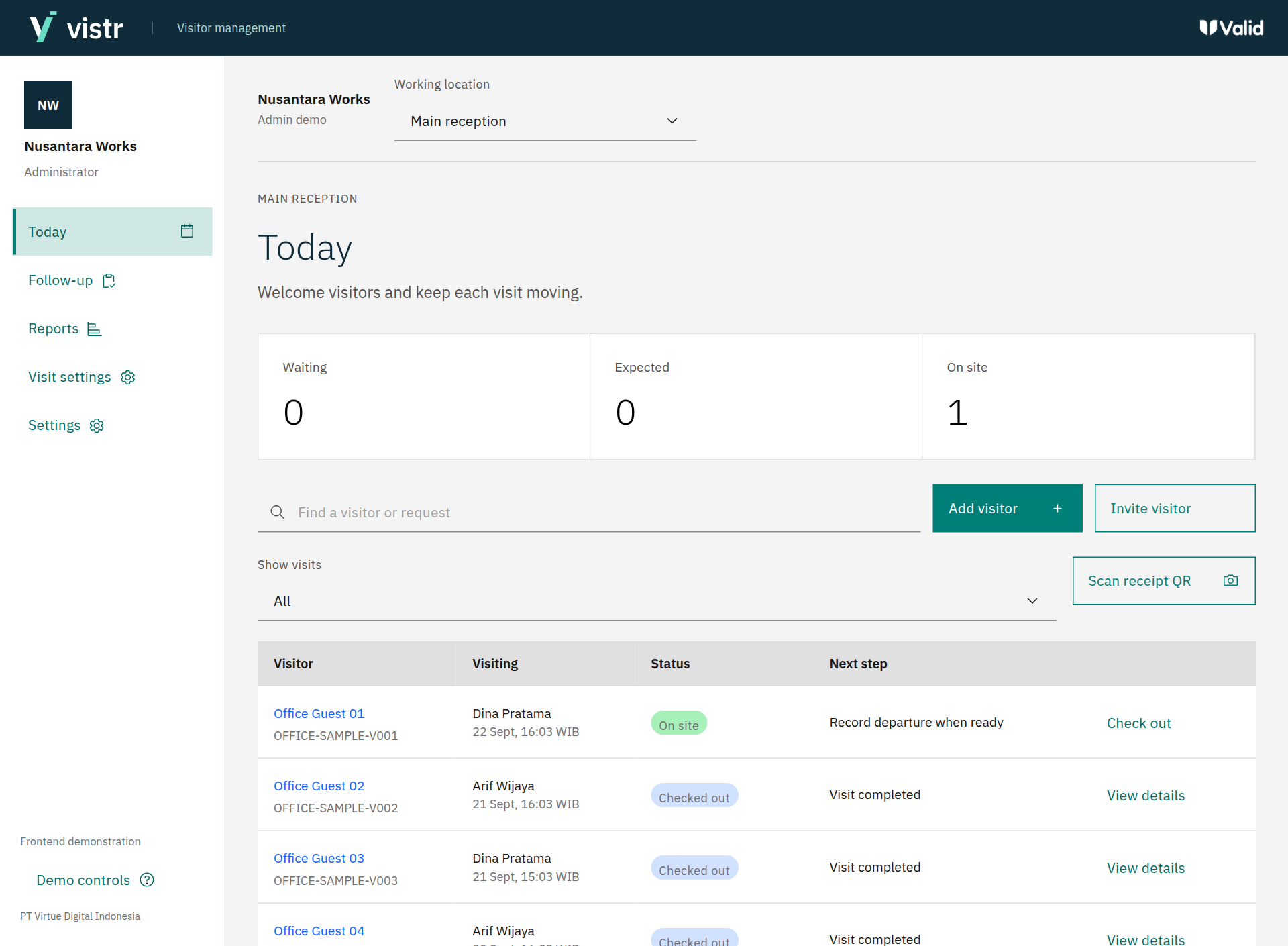View details for Office Guest 04

click(1146, 939)
